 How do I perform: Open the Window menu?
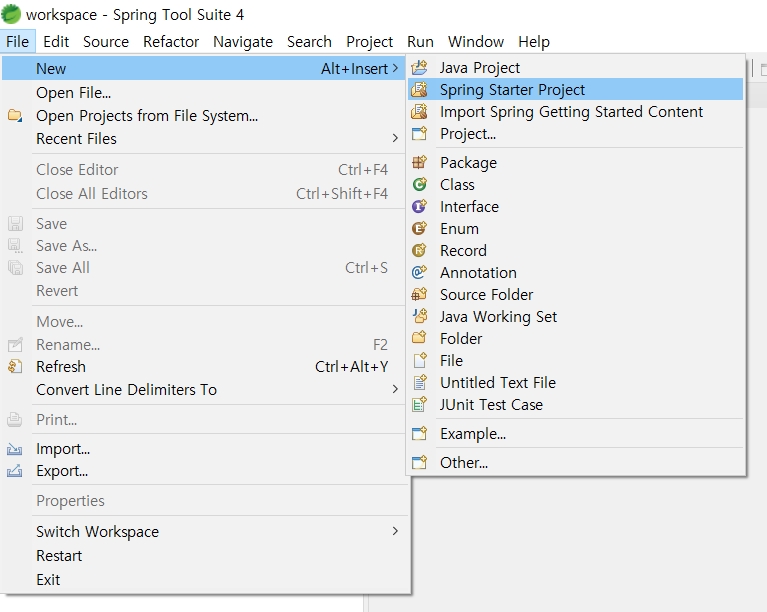tap(476, 42)
